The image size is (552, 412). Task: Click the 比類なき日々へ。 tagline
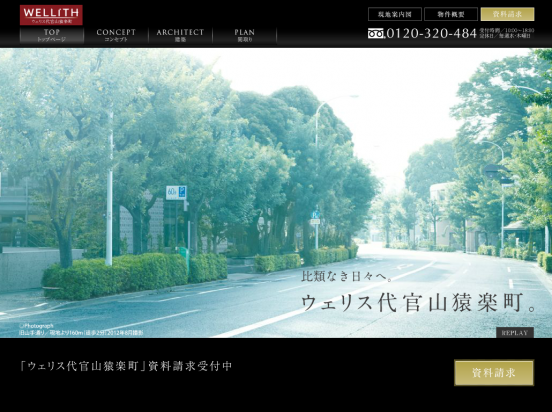click(x=347, y=276)
